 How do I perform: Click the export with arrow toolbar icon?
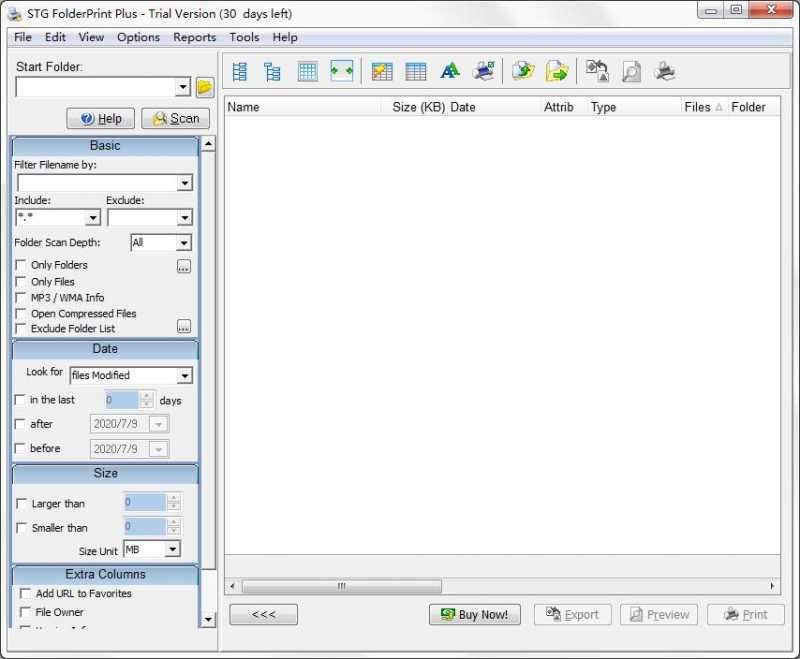(x=557, y=70)
